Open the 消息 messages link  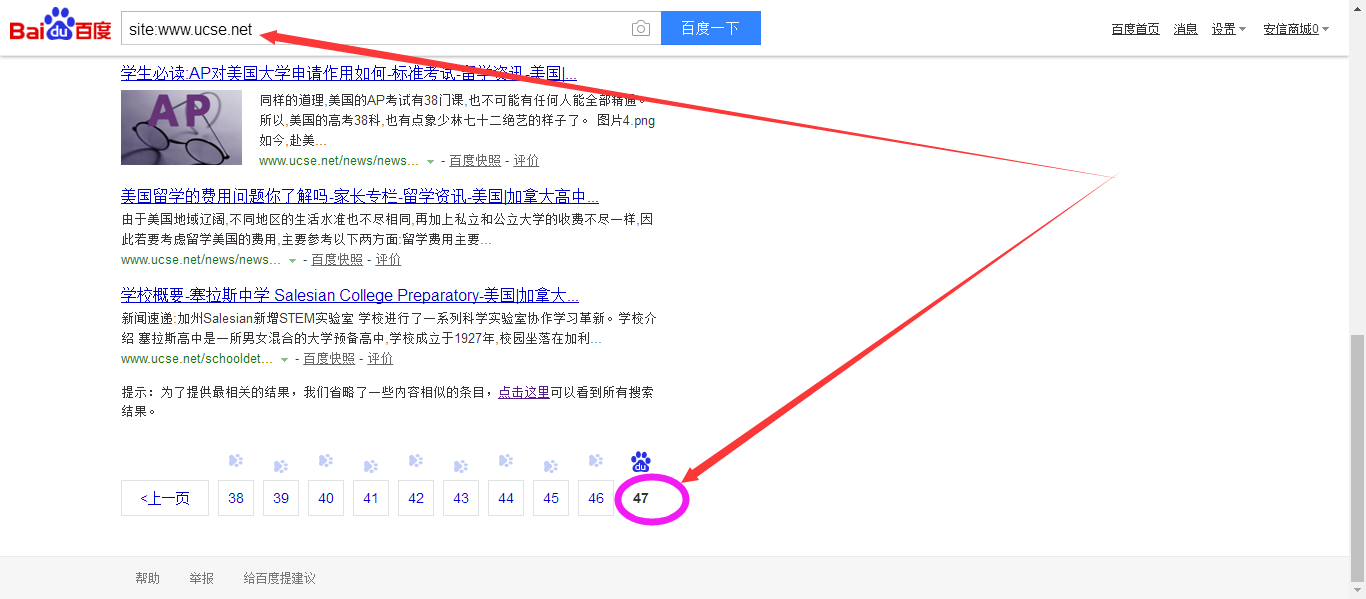[1185, 29]
